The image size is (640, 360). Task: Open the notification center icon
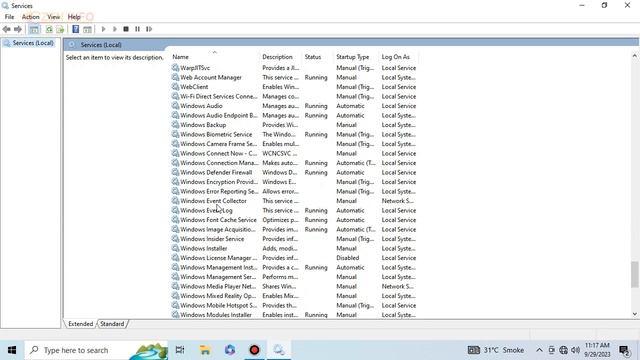(624, 350)
